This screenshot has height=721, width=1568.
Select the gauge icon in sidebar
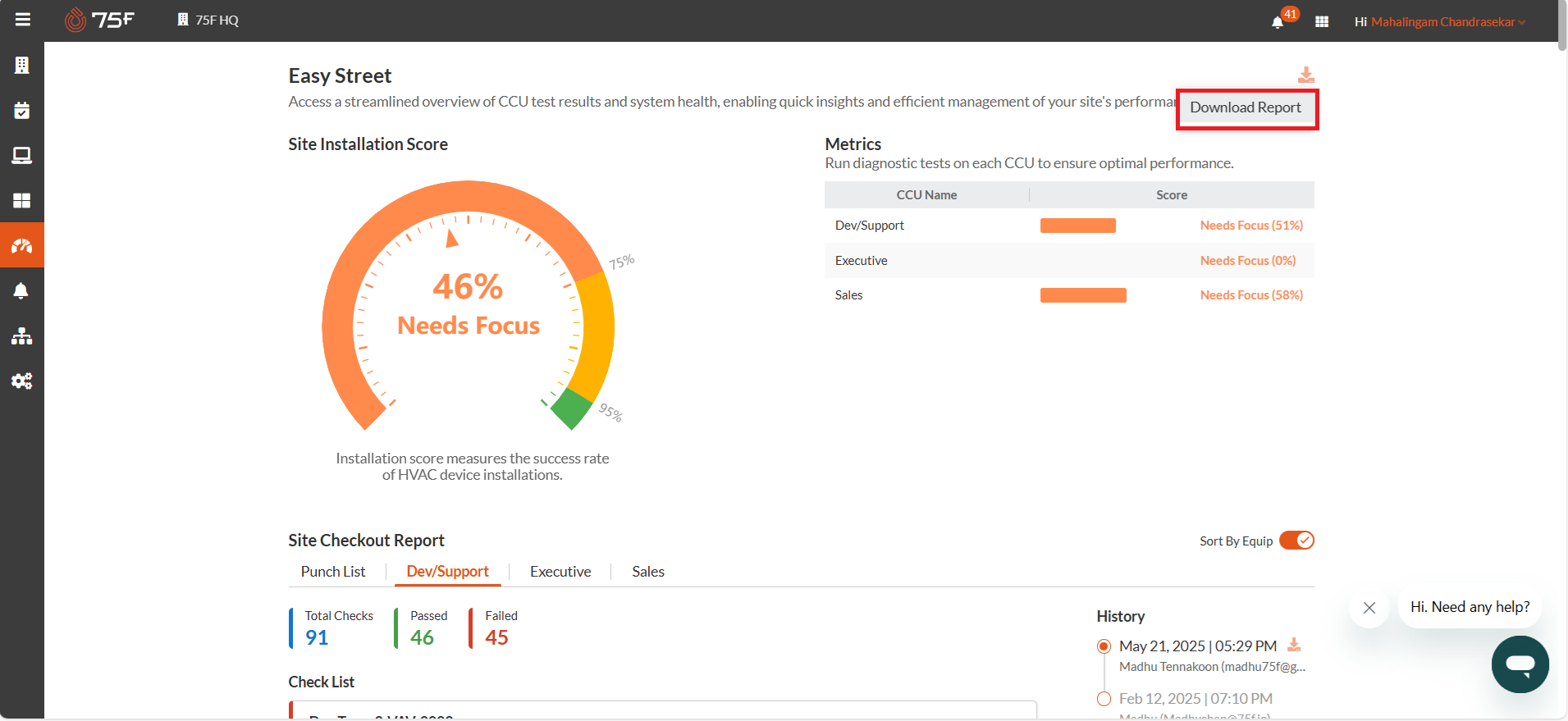[x=22, y=245]
